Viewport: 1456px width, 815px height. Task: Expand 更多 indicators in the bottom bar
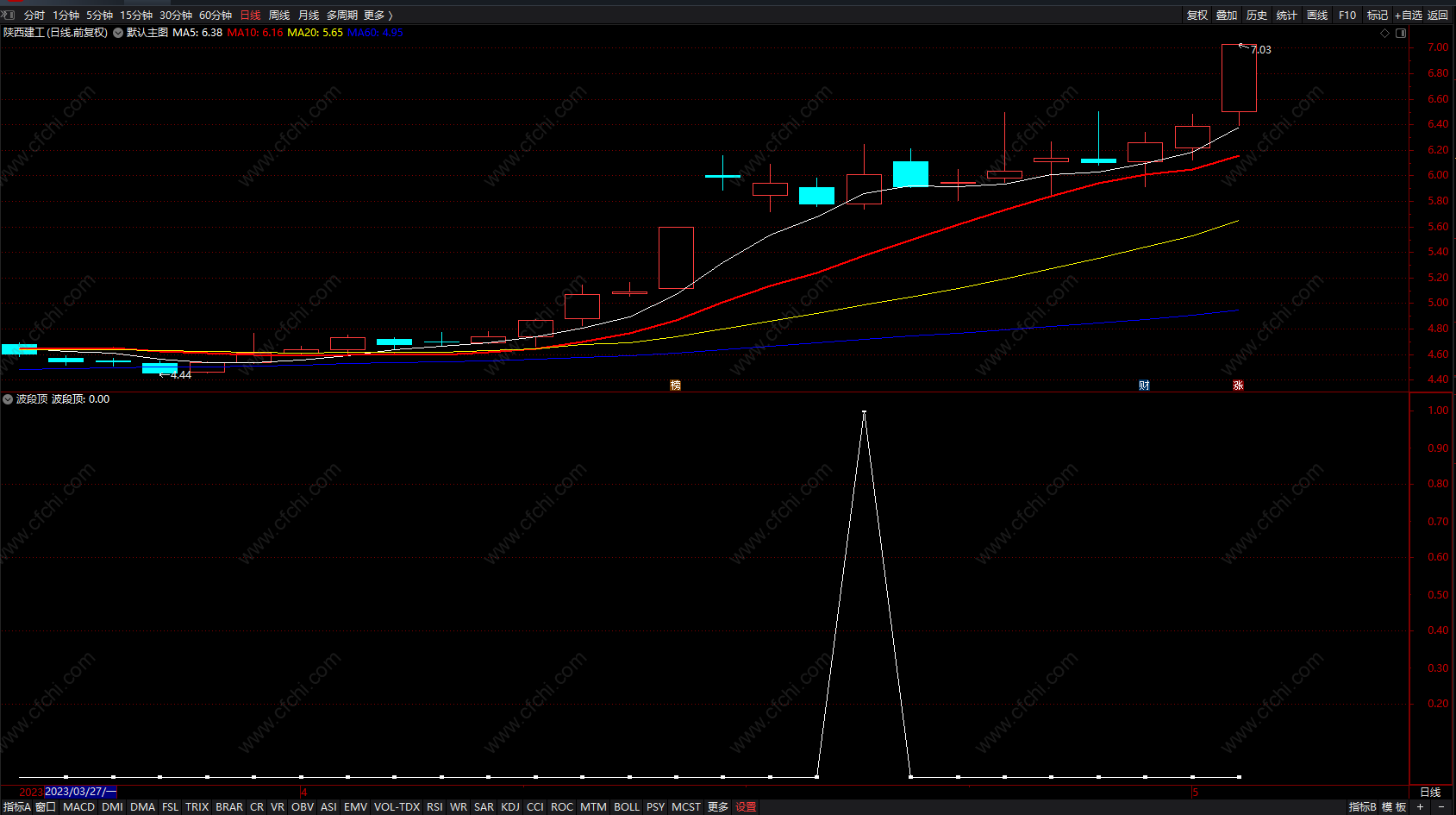pyautogui.click(x=718, y=807)
